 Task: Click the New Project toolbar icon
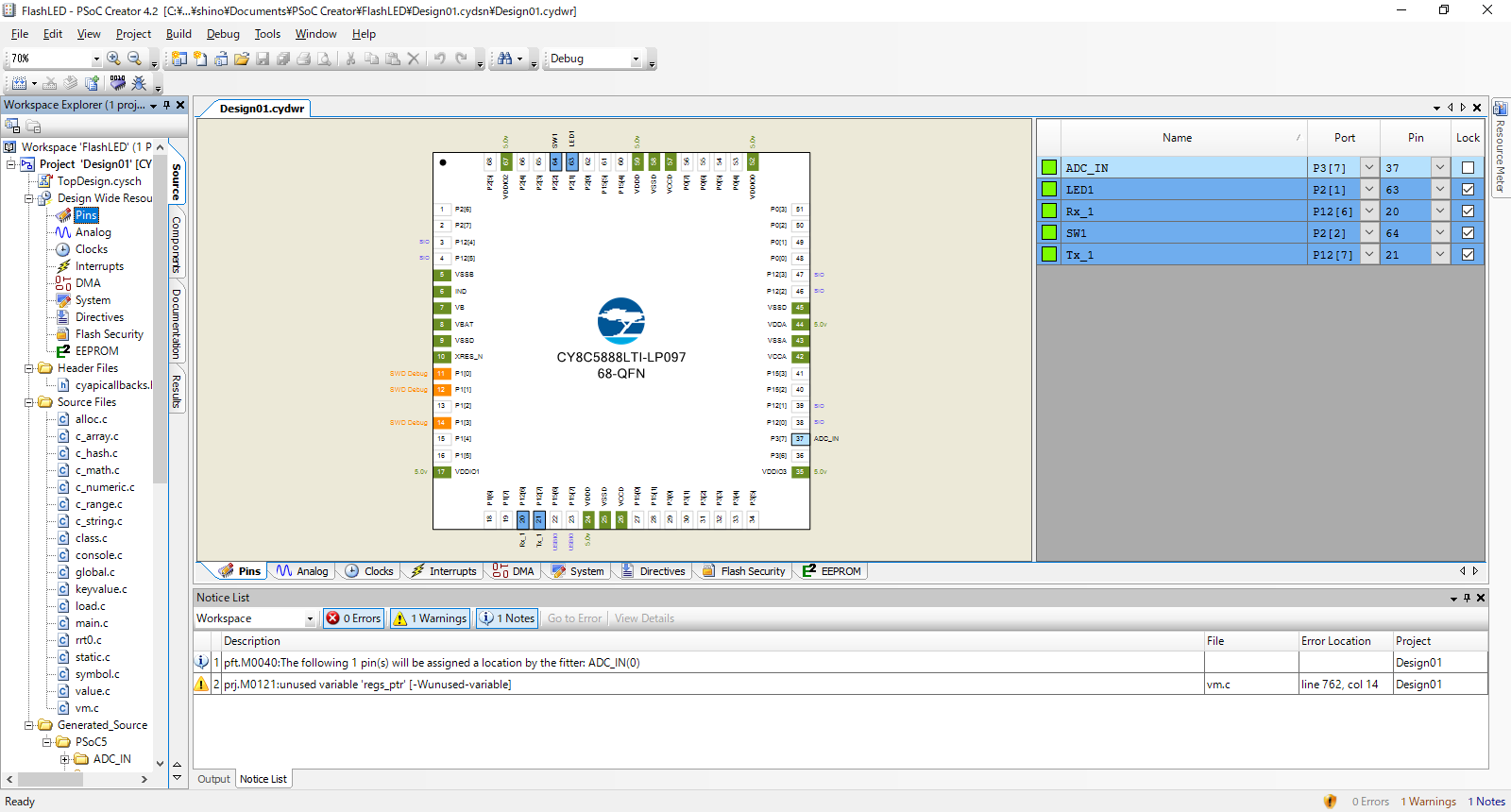point(178,59)
